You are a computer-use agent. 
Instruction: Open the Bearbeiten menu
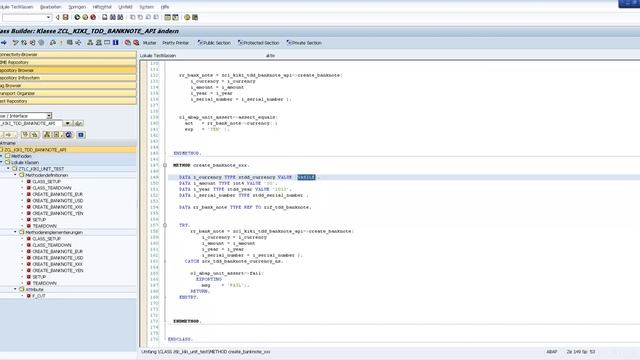click(51, 7)
